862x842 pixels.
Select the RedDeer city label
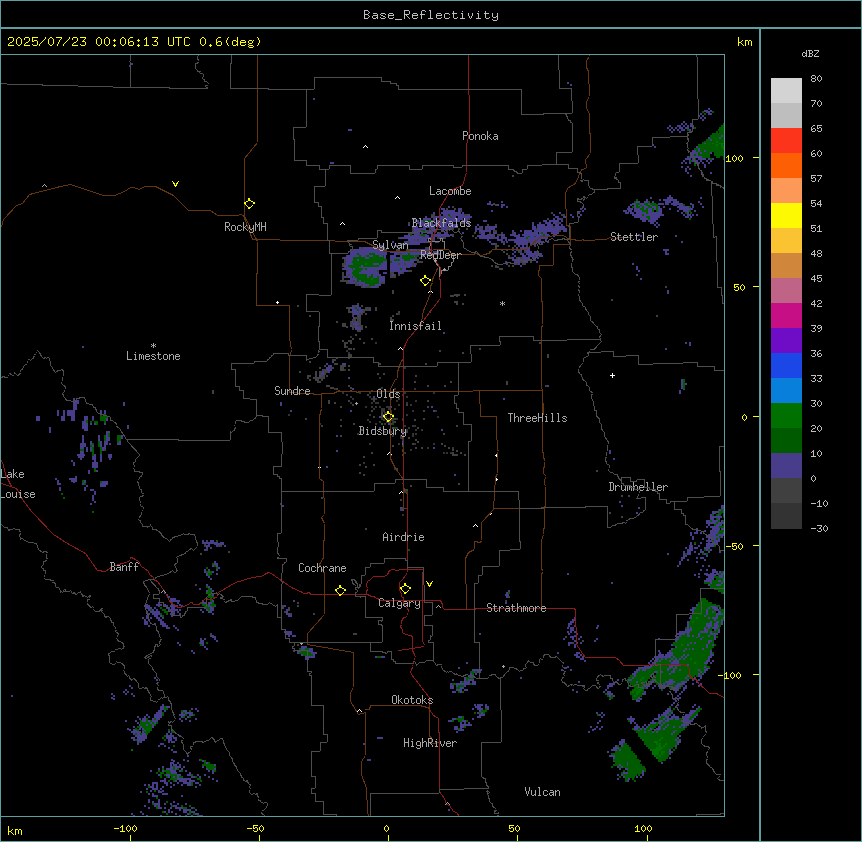(440, 255)
